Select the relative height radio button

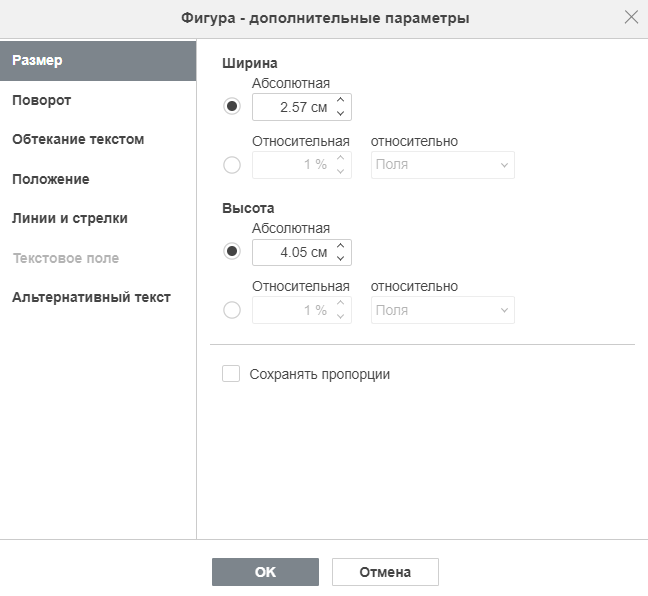pos(232,310)
